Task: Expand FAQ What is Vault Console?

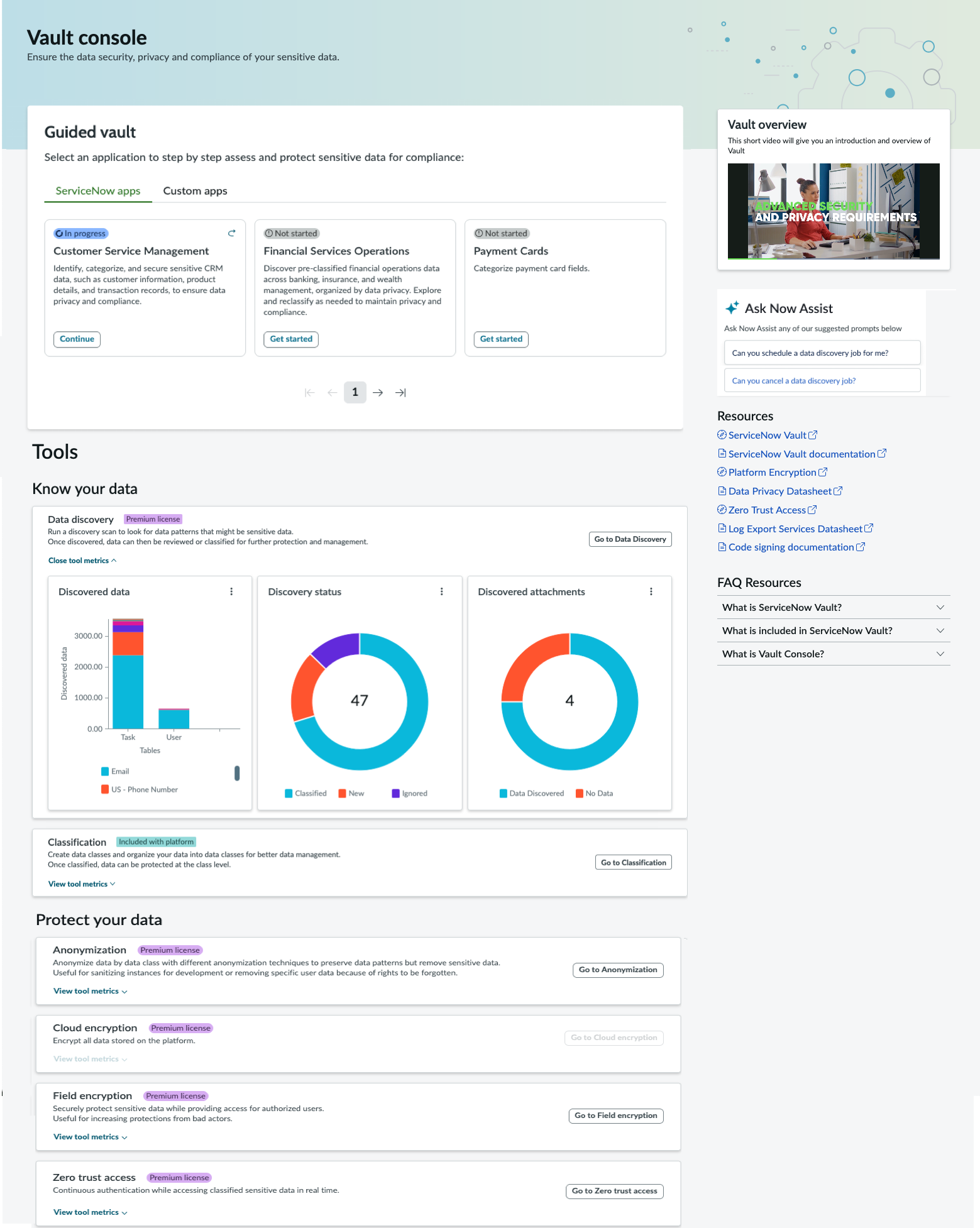Action: [x=834, y=654]
